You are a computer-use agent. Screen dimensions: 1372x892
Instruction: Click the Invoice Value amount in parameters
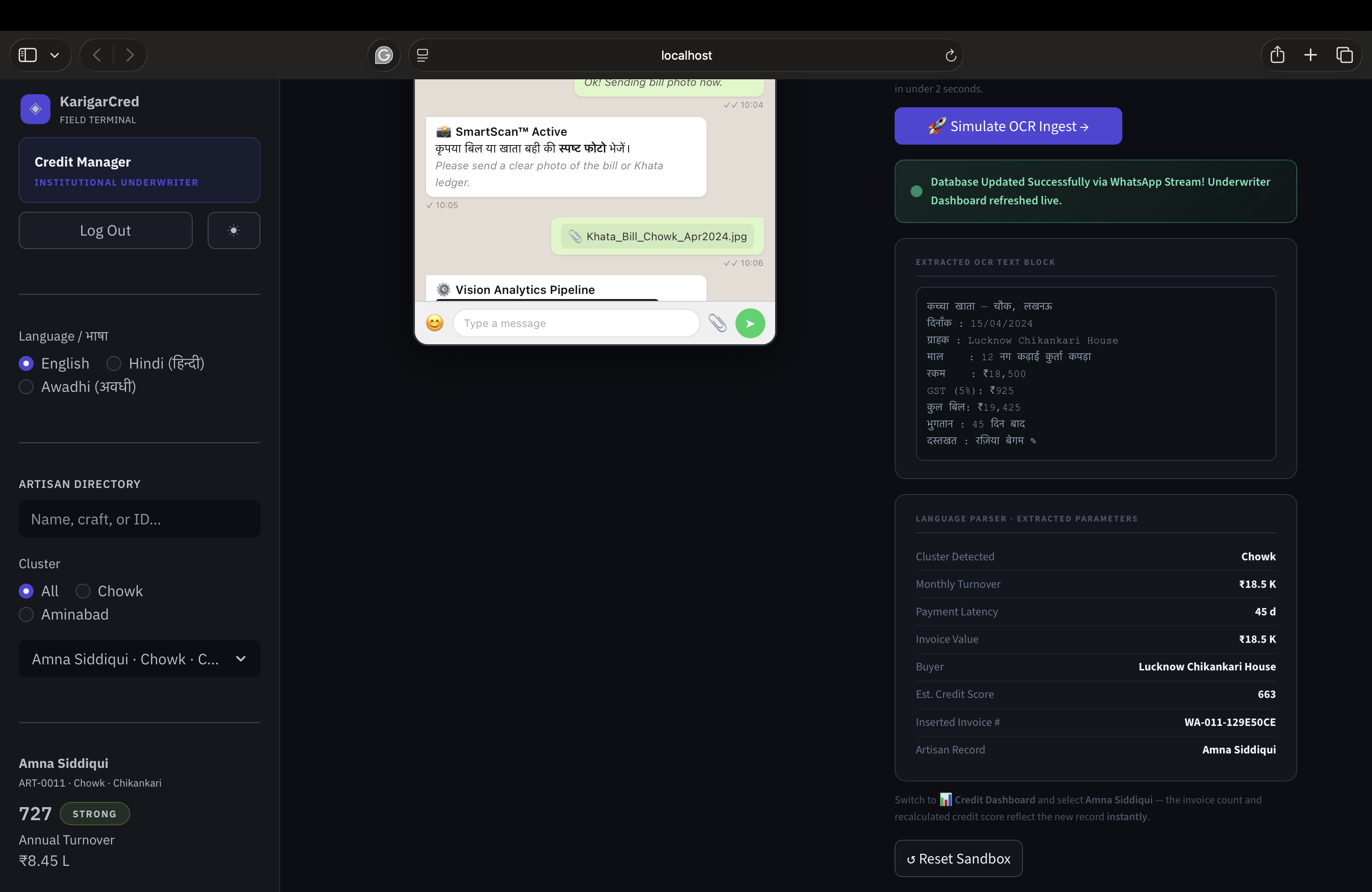1257,639
